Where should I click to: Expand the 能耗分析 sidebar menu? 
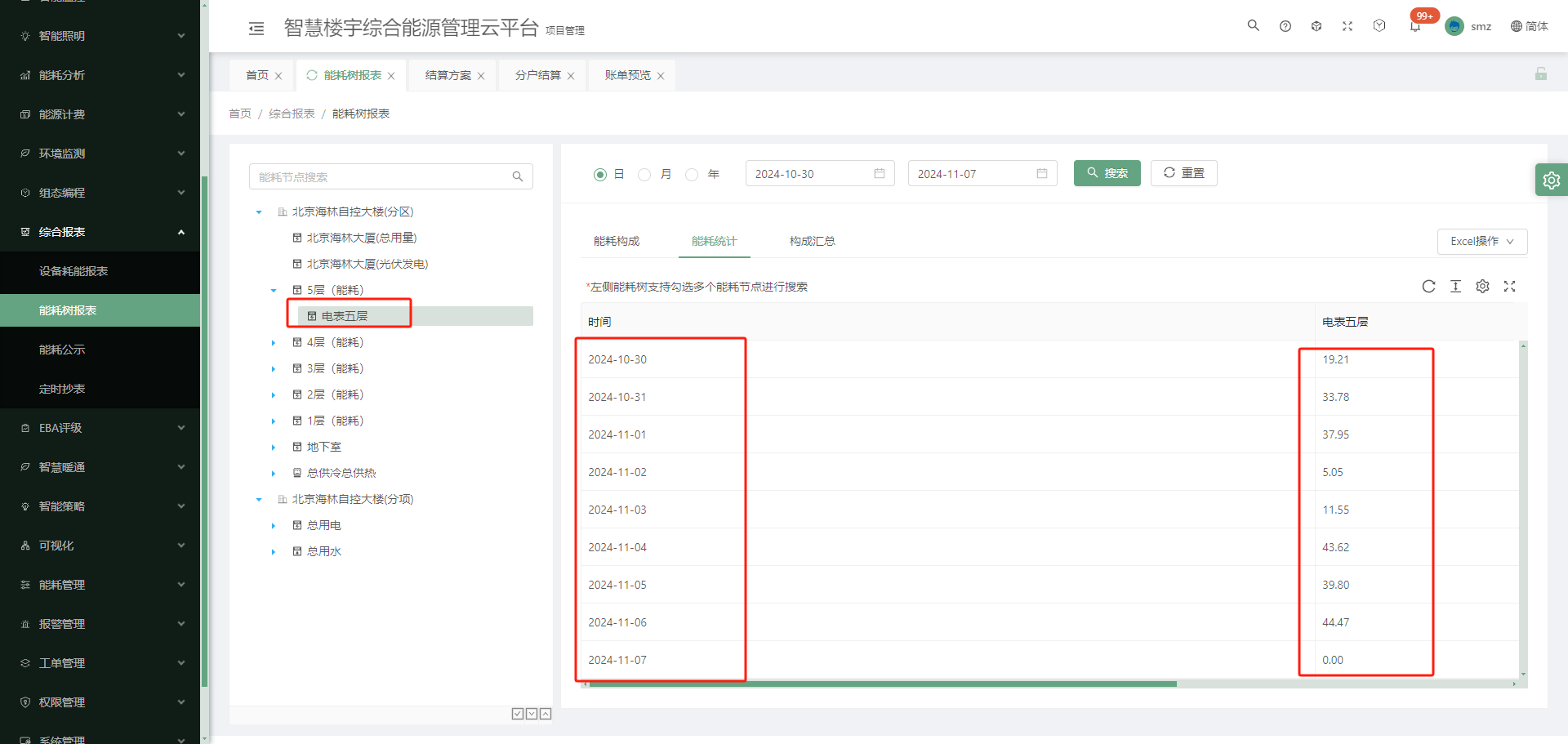100,75
